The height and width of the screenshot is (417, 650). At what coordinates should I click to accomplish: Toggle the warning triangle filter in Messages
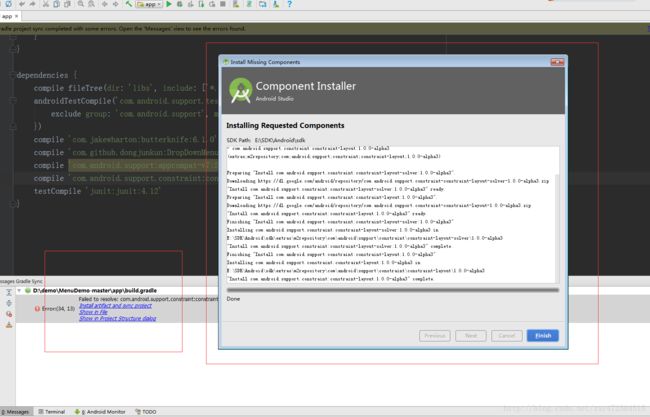tap(8, 325)
